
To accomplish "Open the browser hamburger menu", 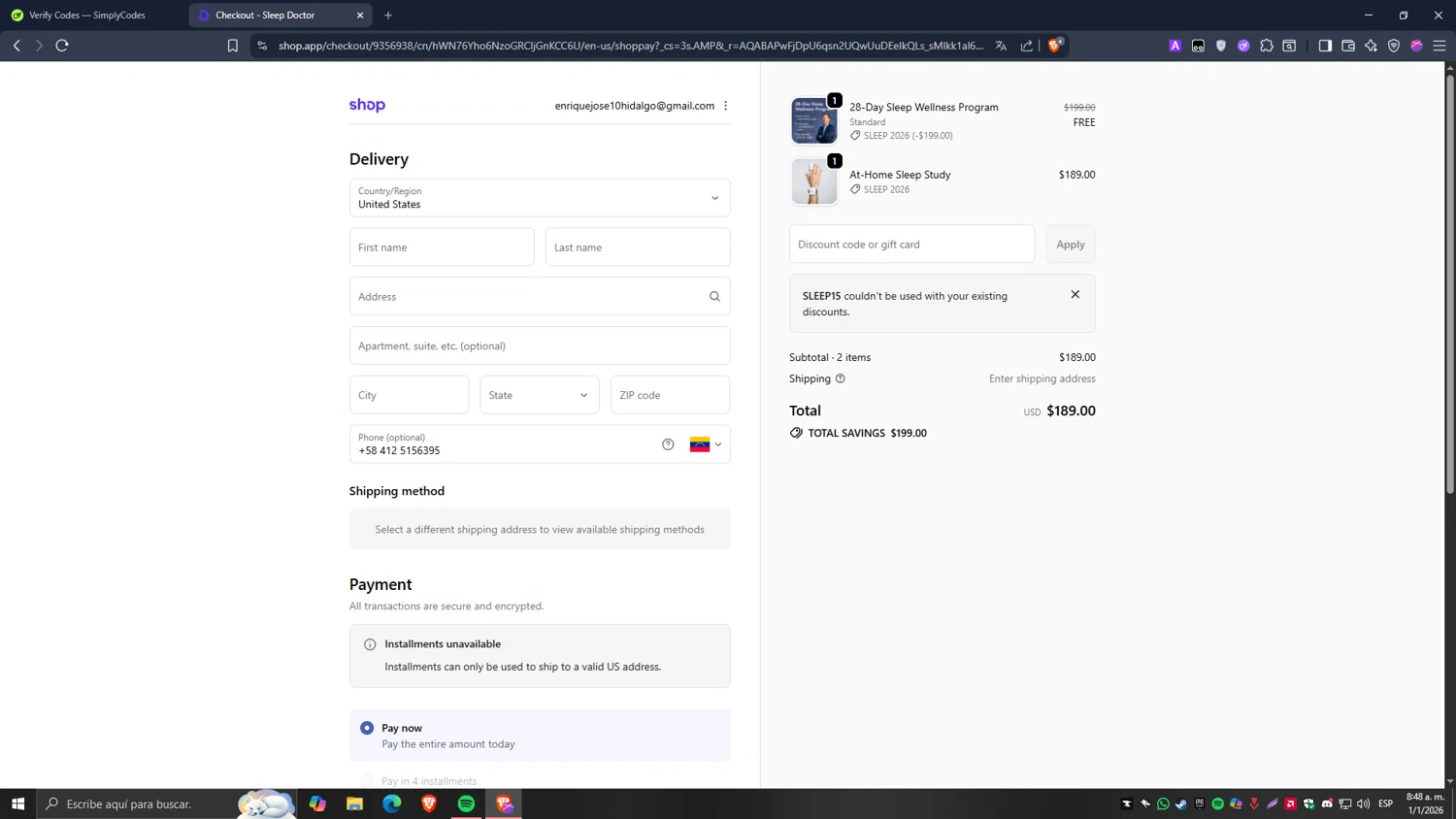I will 1439,46.
